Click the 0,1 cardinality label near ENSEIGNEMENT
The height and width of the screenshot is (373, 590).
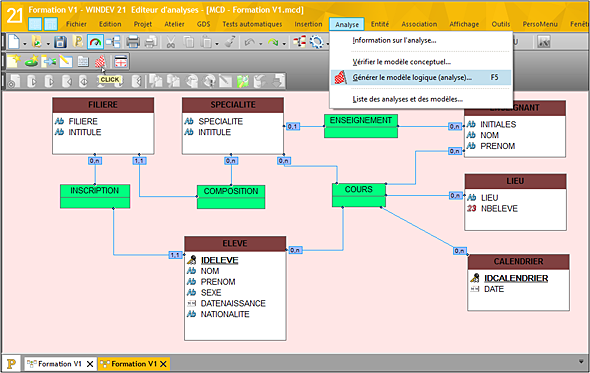292,126
